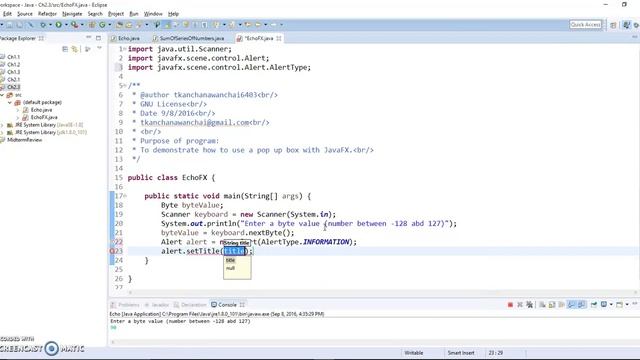Screen dimensions: 640x360
Task: Open the Window menu
Action: 153,14
